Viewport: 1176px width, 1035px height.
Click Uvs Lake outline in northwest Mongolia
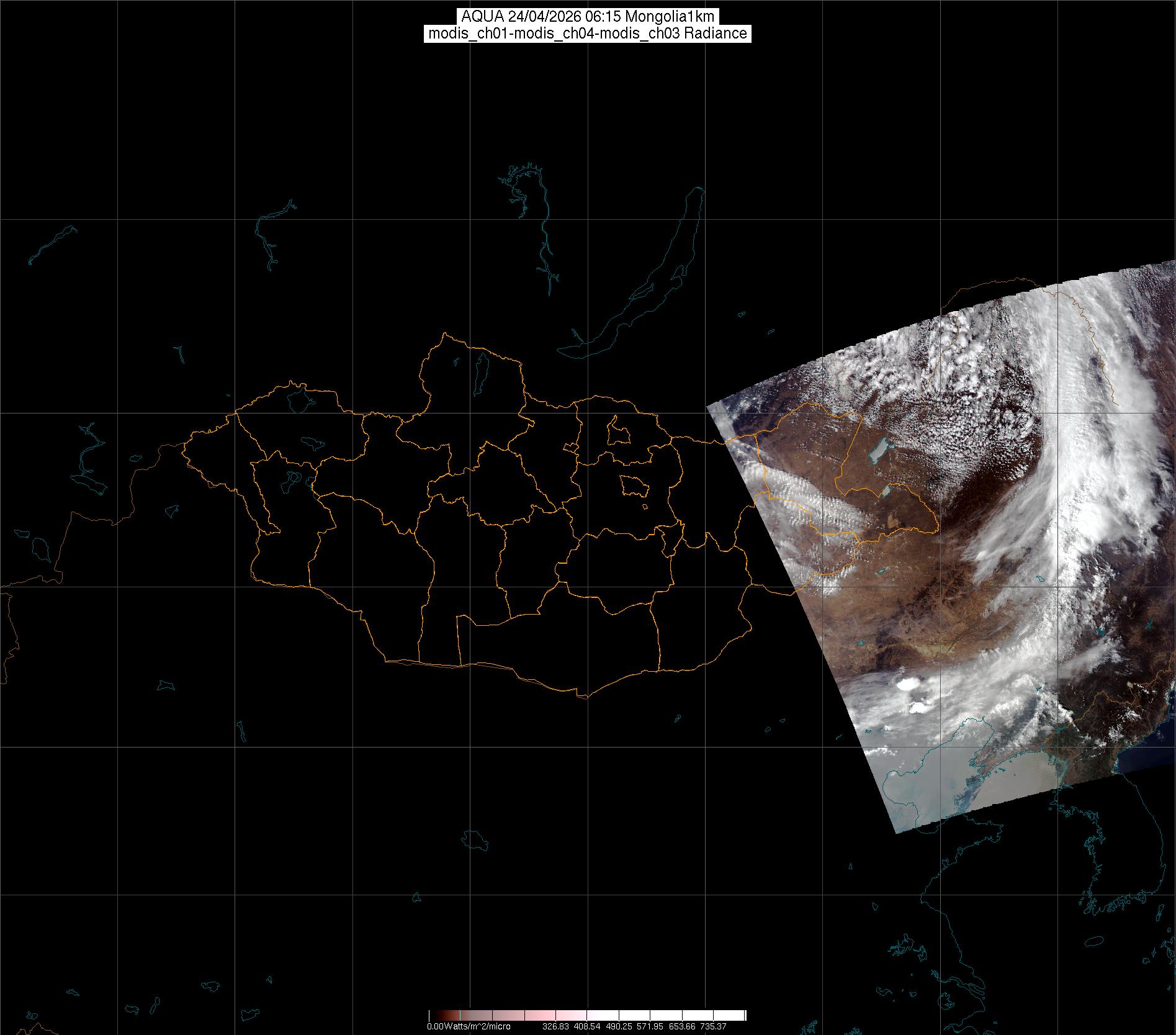pos(299,399)
